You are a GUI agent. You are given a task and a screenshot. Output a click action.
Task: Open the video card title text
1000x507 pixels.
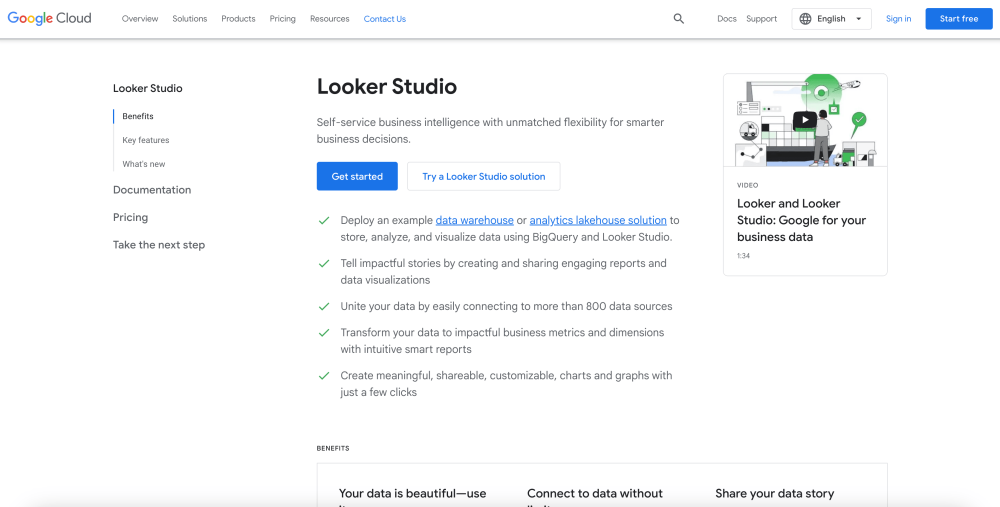coord(802,220)
